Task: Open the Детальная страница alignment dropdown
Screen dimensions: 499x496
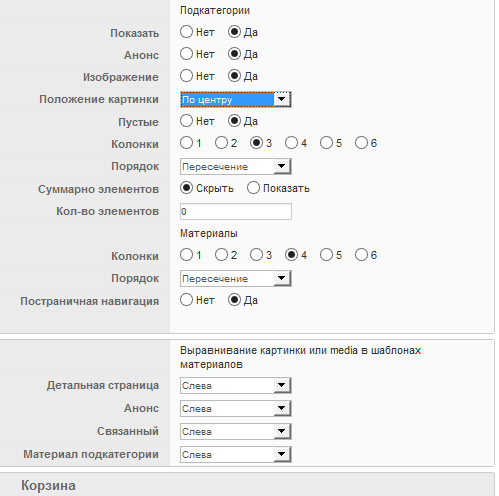Action: pos(236,386)
